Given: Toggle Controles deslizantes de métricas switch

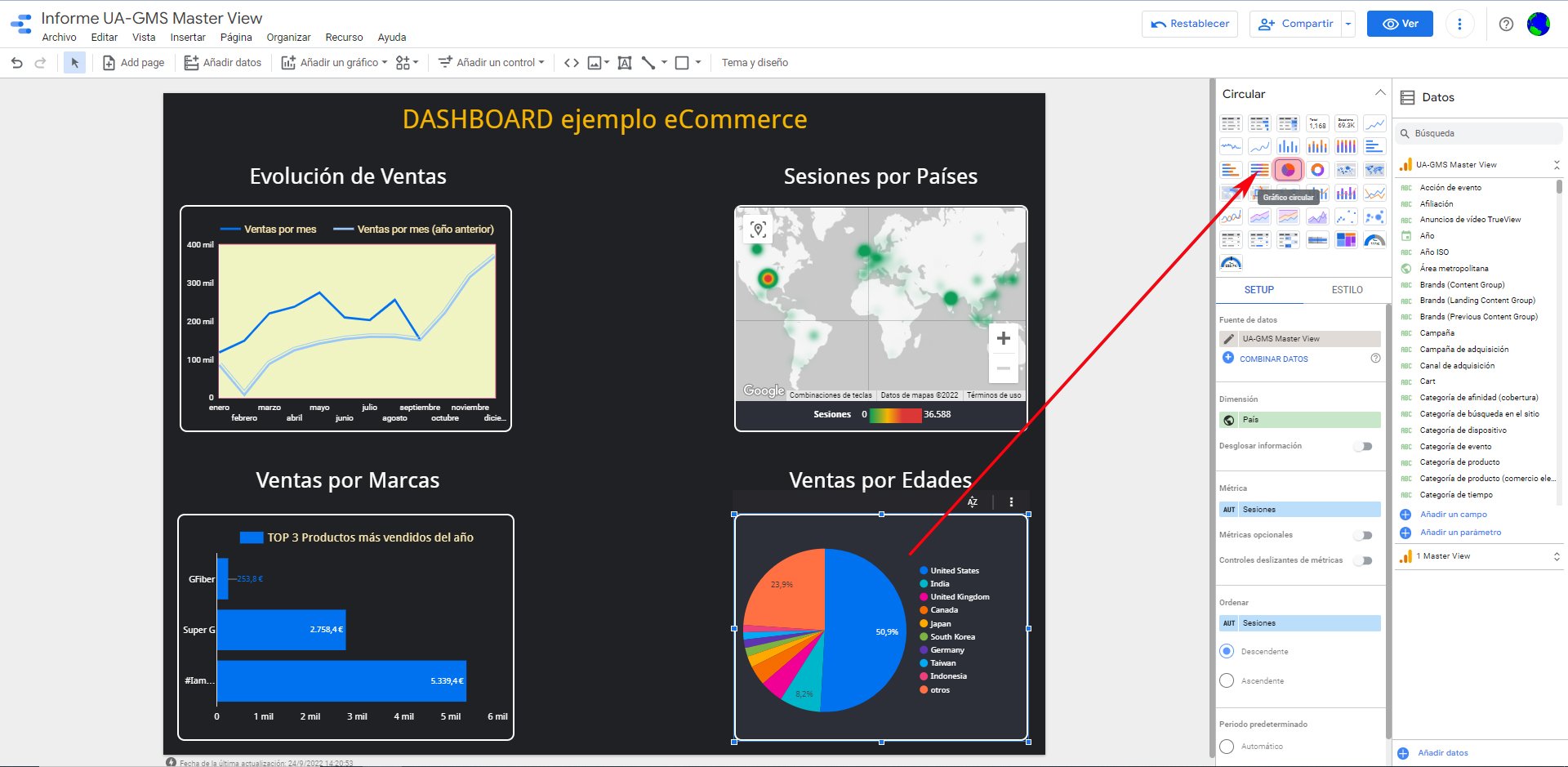Looking at the screenshot, I should (1363, 561).
